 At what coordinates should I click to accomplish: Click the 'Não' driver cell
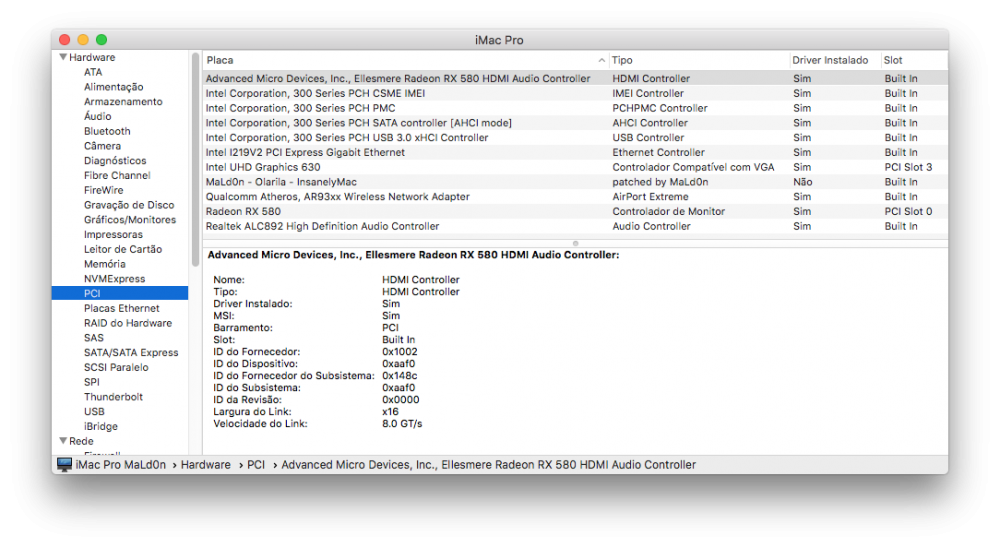[x=802, y=182]
